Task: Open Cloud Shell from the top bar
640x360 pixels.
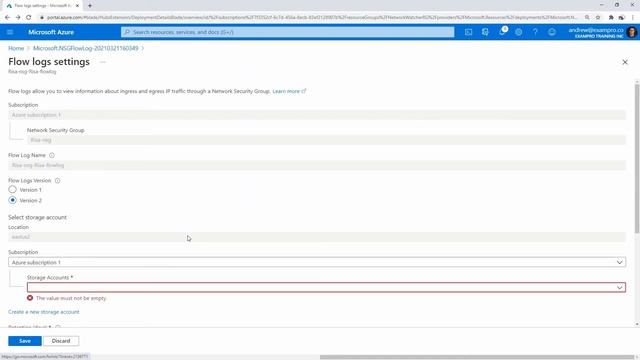Action: [x=468, y=32]
